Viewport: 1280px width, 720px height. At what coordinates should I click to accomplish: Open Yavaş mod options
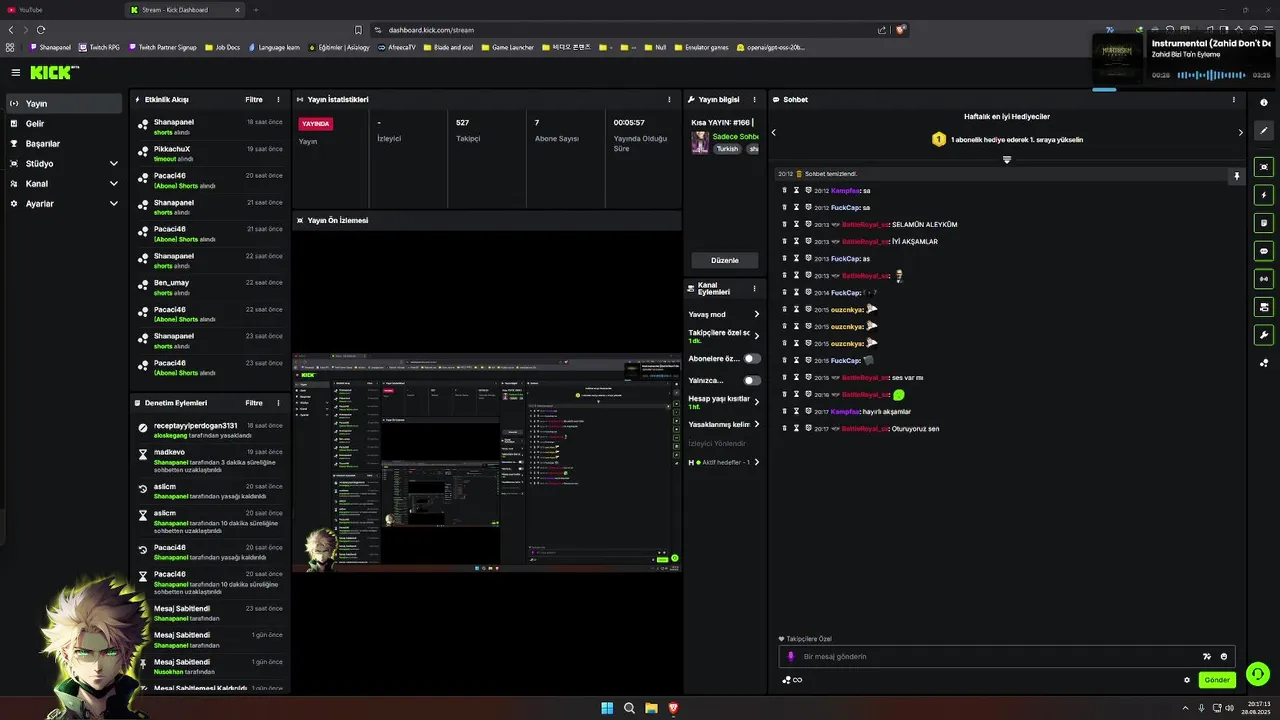click(723, 314)
